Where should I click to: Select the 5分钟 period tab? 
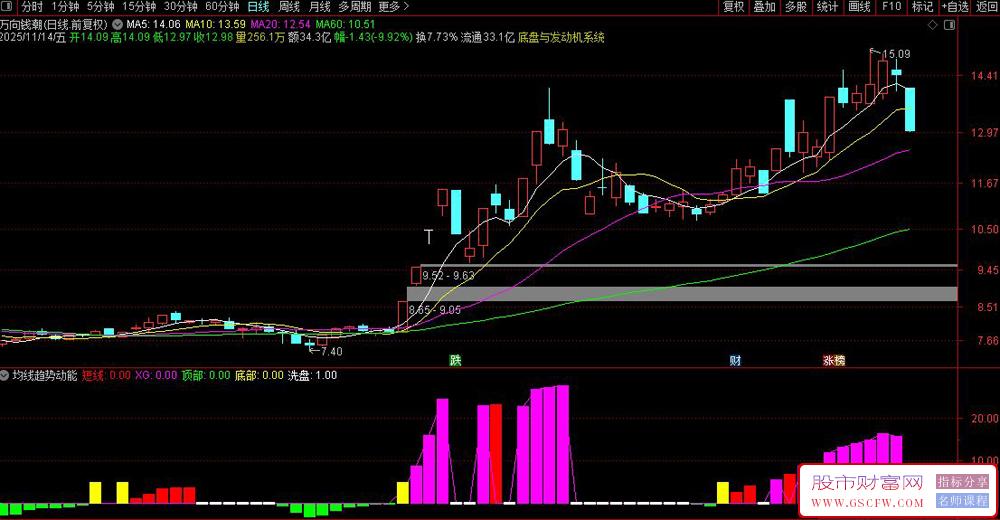point(100,7)
